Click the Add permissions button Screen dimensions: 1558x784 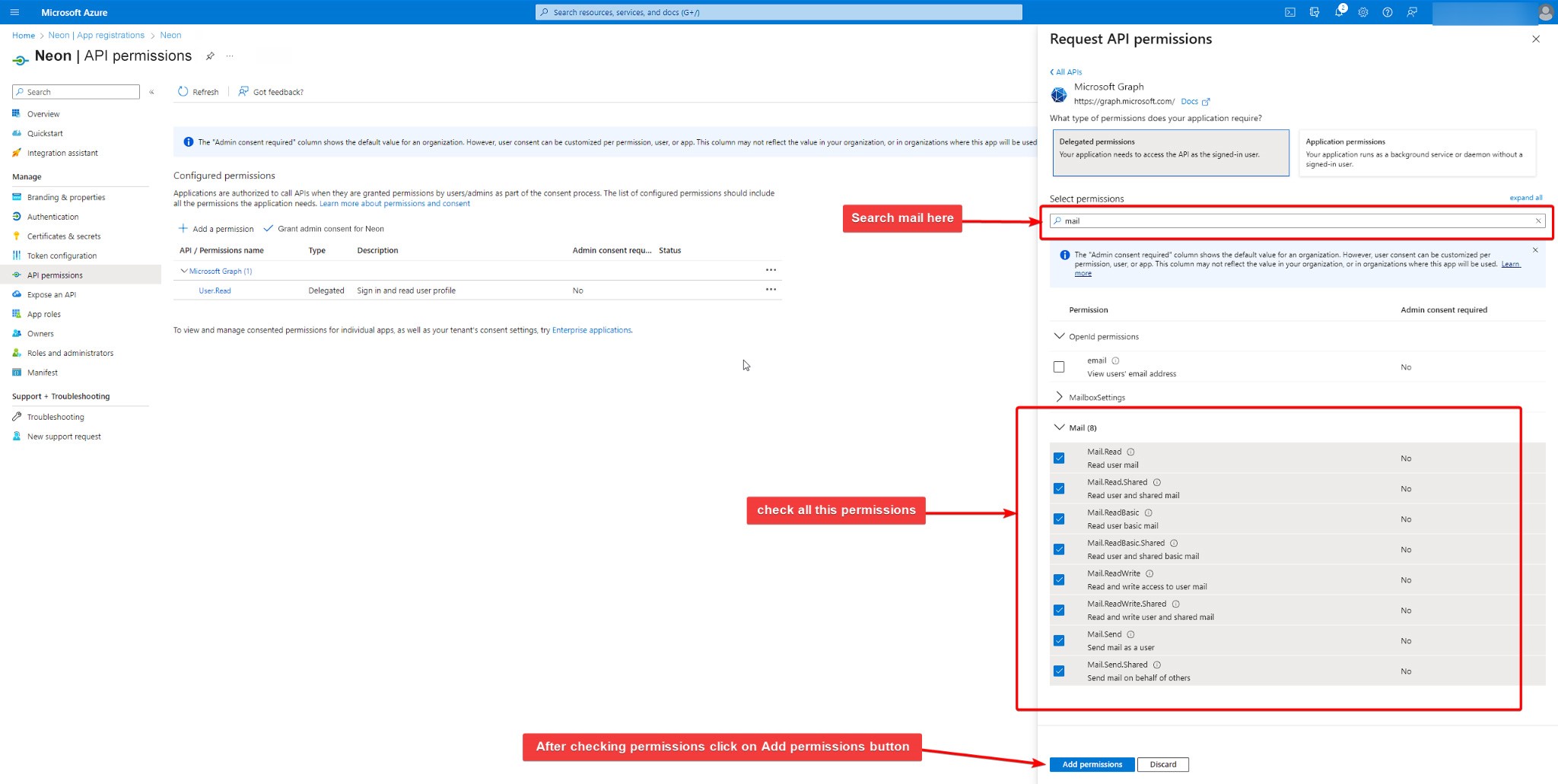(1092, 764)
